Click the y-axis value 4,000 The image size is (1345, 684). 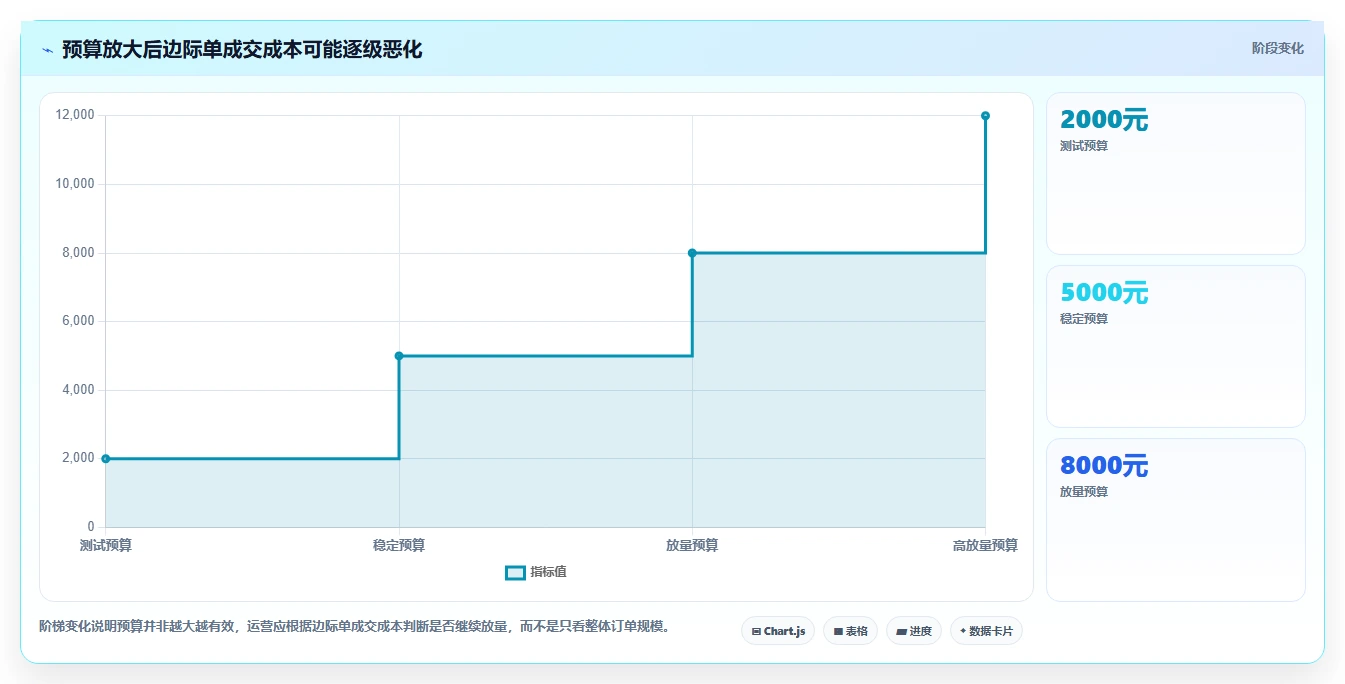coord(78,390)
